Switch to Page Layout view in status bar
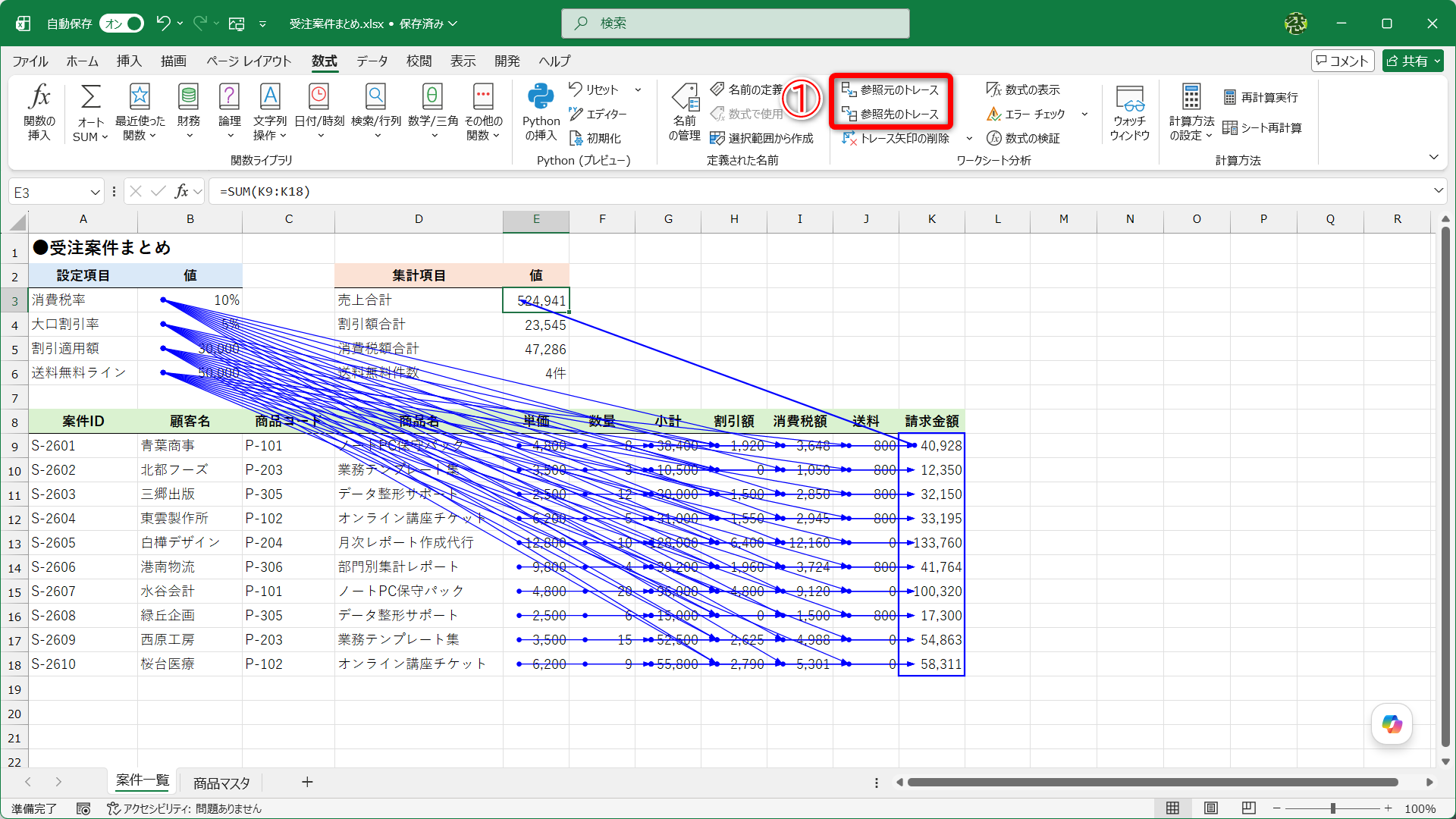The height and width of the screenshot is (819, 1456). click(1211, 808)
